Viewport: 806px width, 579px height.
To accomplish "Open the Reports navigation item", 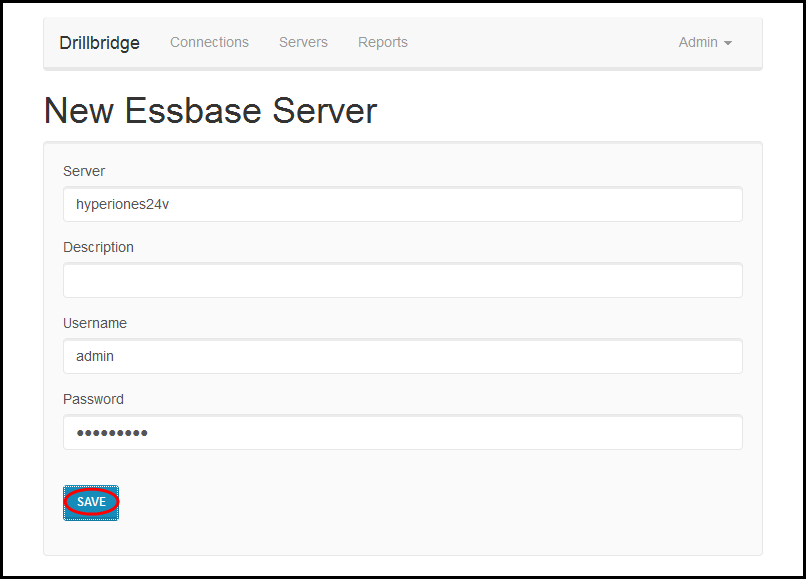I will (383, 42).
